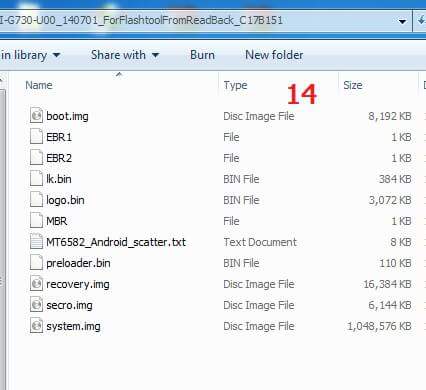Image resolution: width=426 pixels, height=390 pixels.
Task: Select the preloader.bin file icon
Action: coord(36,263)
